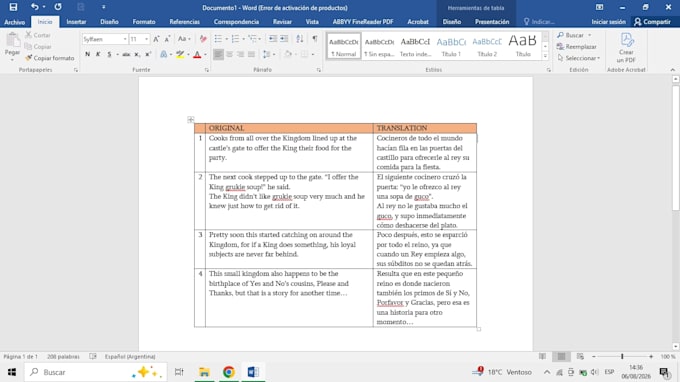Image resolution: width=680 pixels, height=382 pixels.
Task: Decrease font size with the small A button
Action: point(167,39)
